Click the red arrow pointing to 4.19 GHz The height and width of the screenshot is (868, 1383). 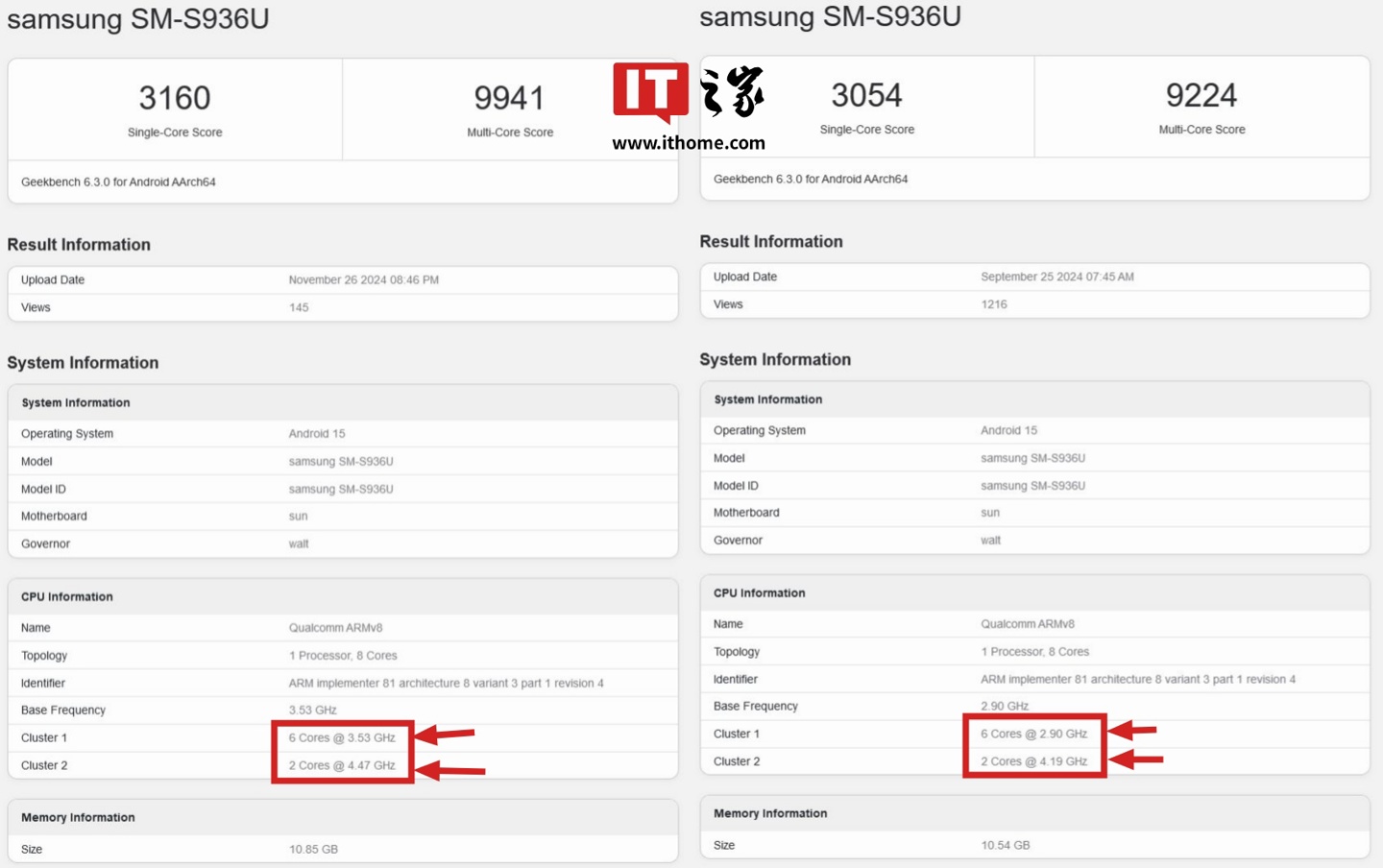coord(1136,759)
